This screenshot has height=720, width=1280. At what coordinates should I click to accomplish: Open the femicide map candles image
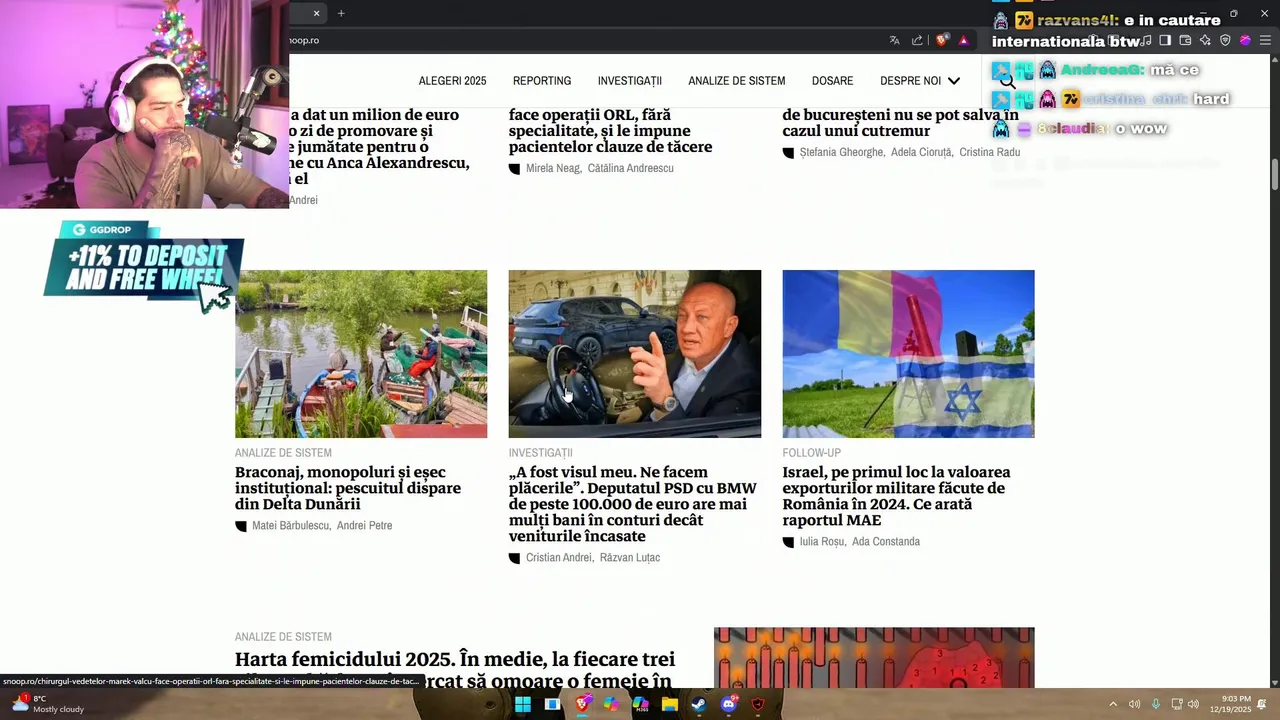(874, 658)
